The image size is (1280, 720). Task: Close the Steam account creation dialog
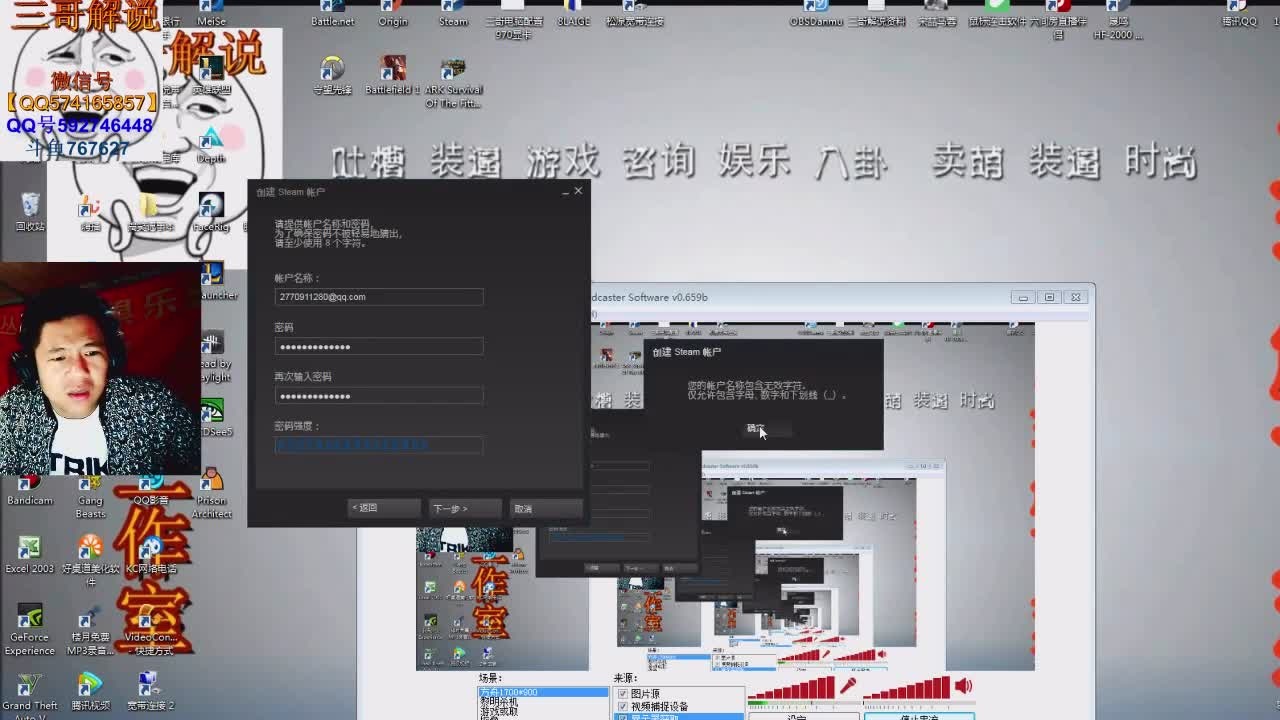578,191
